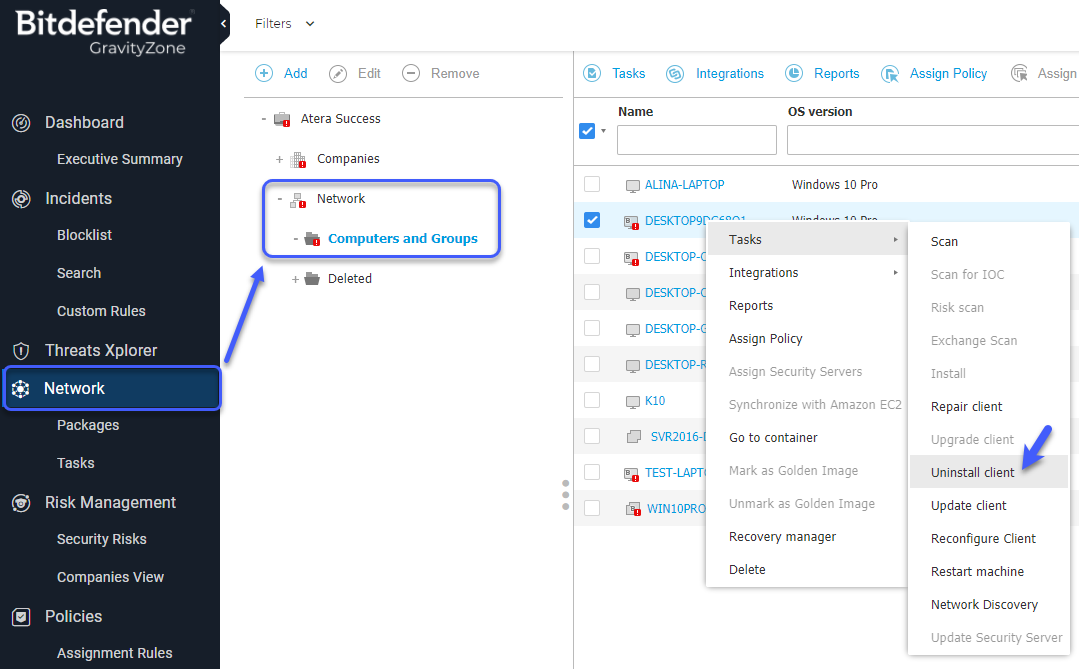Check the DESKTOP-R row checkbox
Image resolution: width=1079 pixels, height=669 pixels.
[x=592, y=363]
